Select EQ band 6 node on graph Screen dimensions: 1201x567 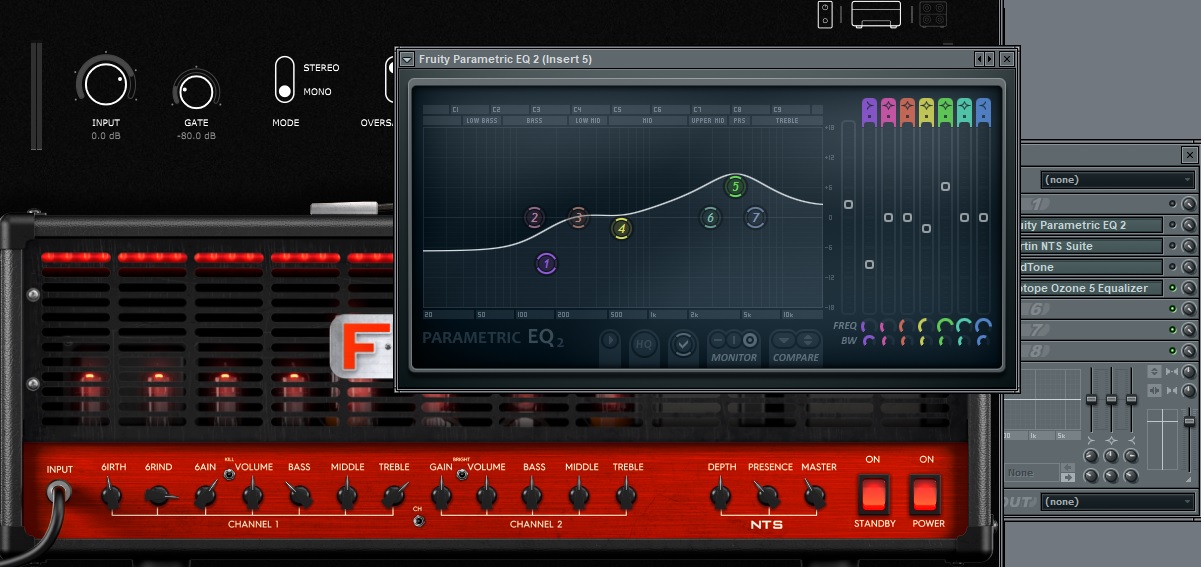[x=710, y=218]
